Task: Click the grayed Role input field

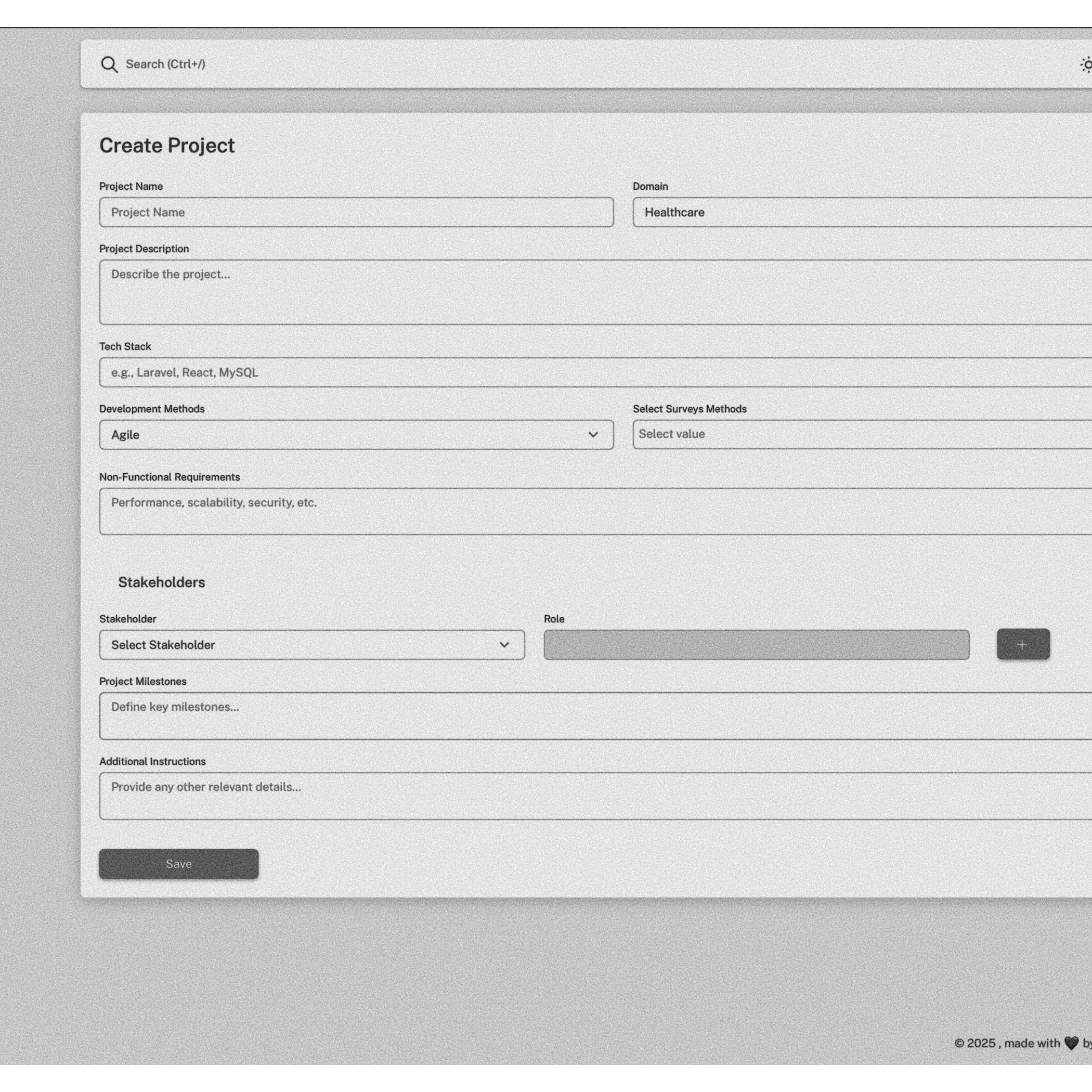Action: point(756,645)
